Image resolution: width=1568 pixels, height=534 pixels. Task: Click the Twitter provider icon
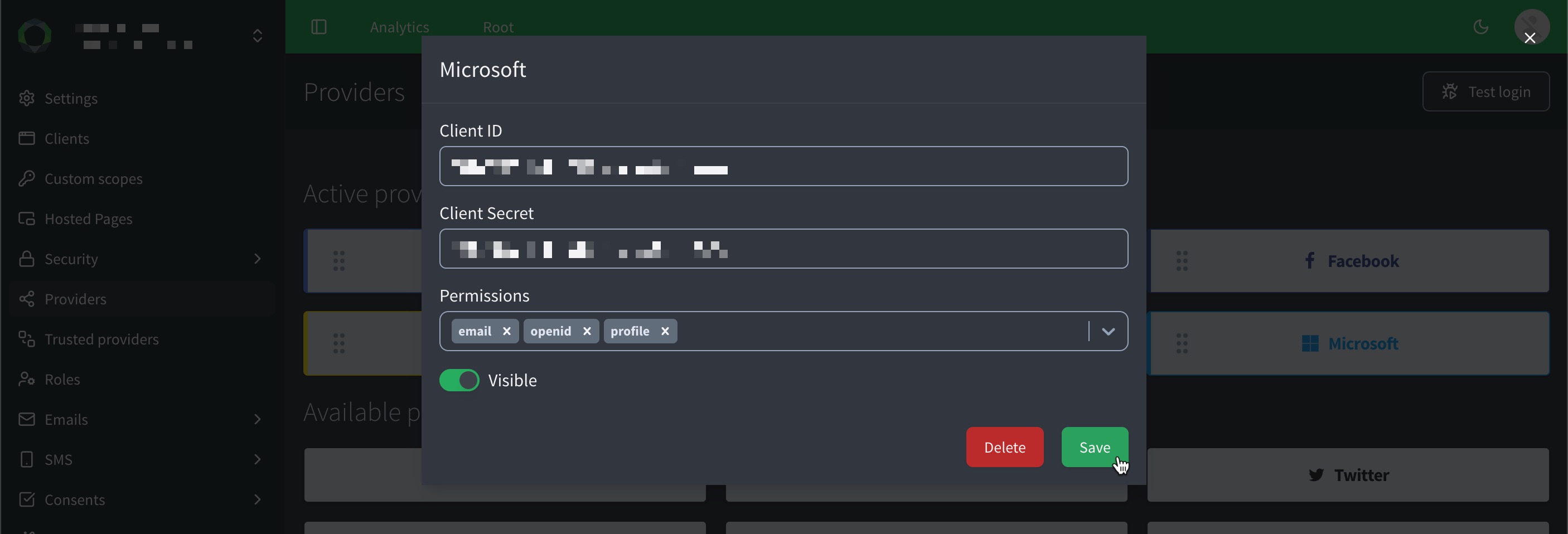[1317, 475]
